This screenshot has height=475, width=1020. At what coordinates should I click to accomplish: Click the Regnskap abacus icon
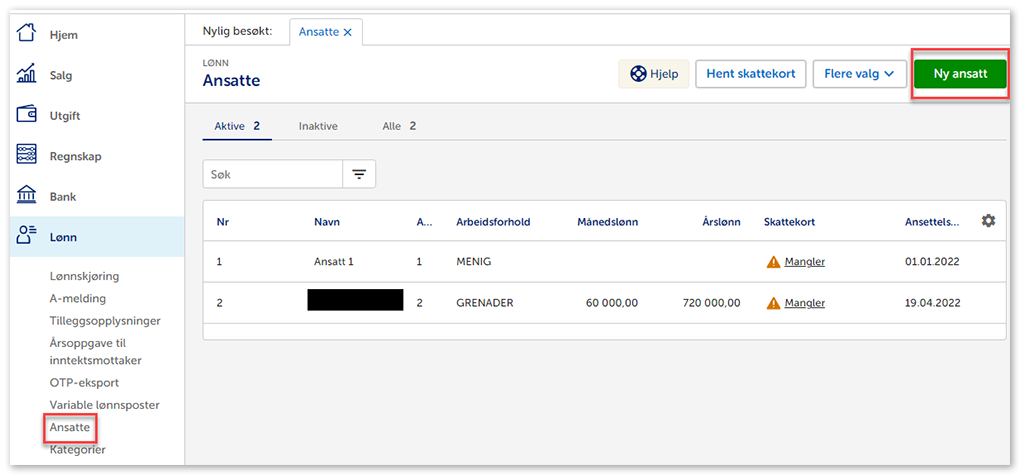tap(27, 156)
